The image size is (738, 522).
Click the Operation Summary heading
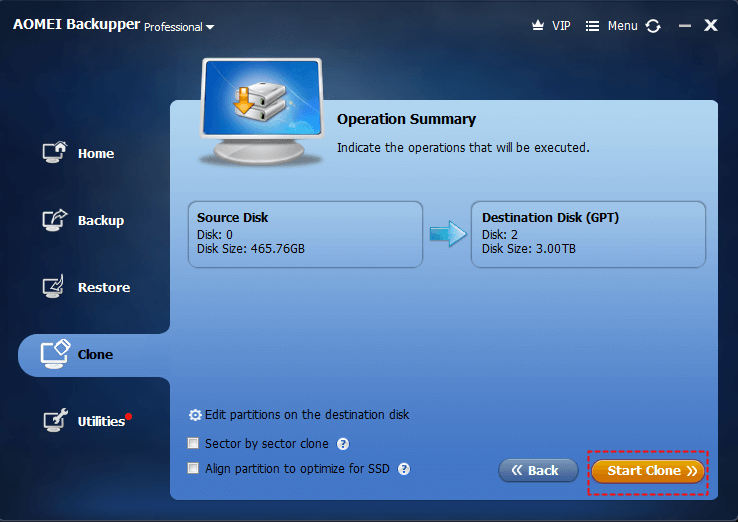coord(406,119)
